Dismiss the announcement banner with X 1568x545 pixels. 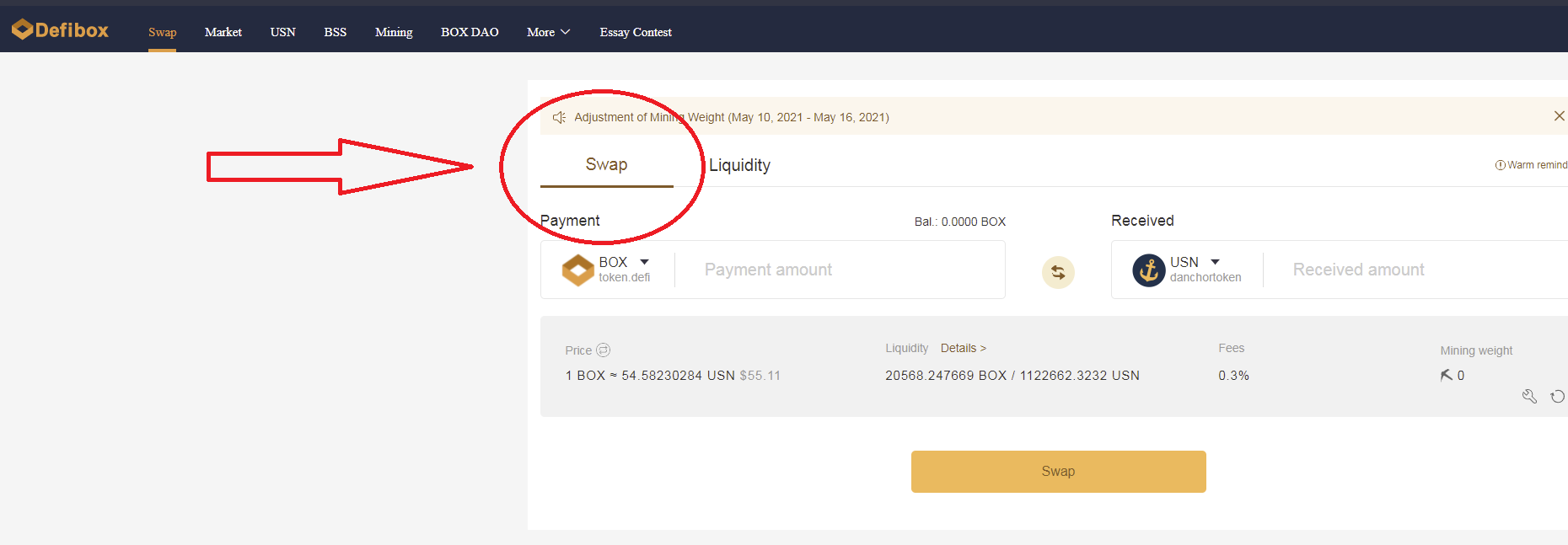(1559, 116)
